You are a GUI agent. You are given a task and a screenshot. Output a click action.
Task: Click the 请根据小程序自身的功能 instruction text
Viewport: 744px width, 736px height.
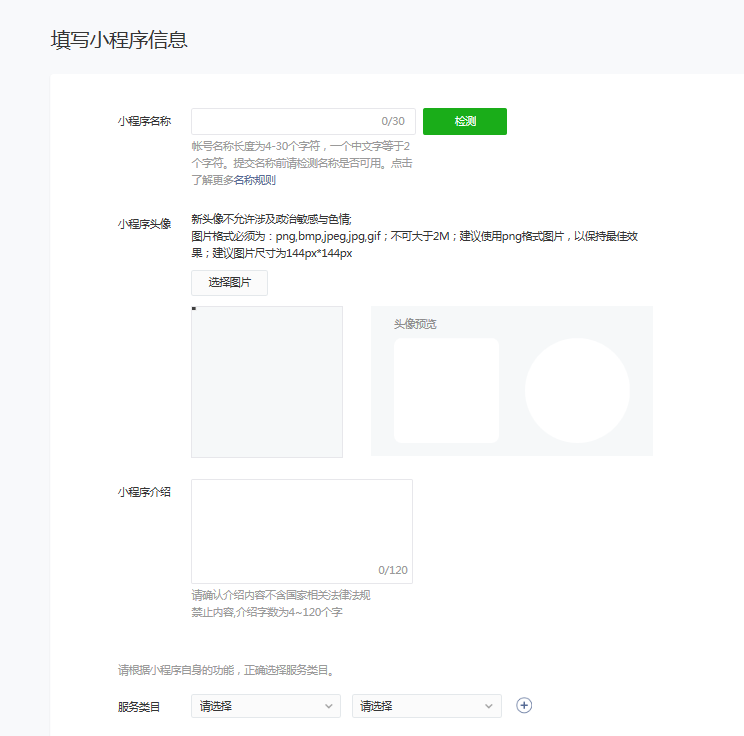click(226, 670)
